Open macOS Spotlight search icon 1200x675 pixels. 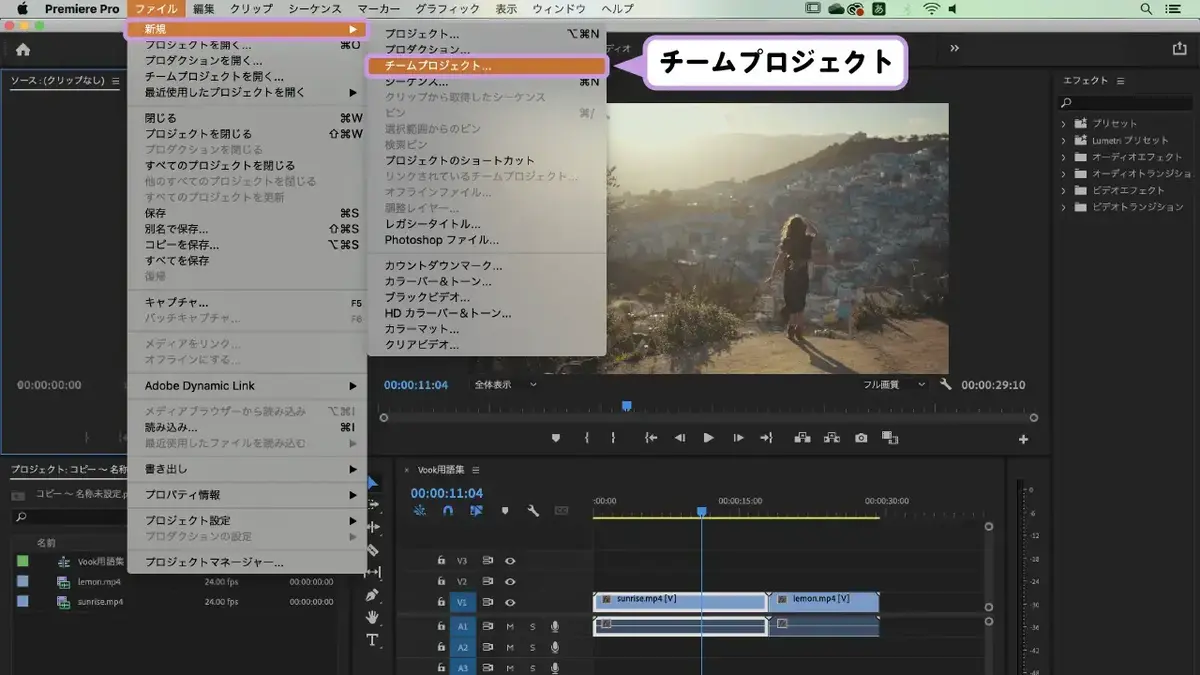pos(1145,9)
